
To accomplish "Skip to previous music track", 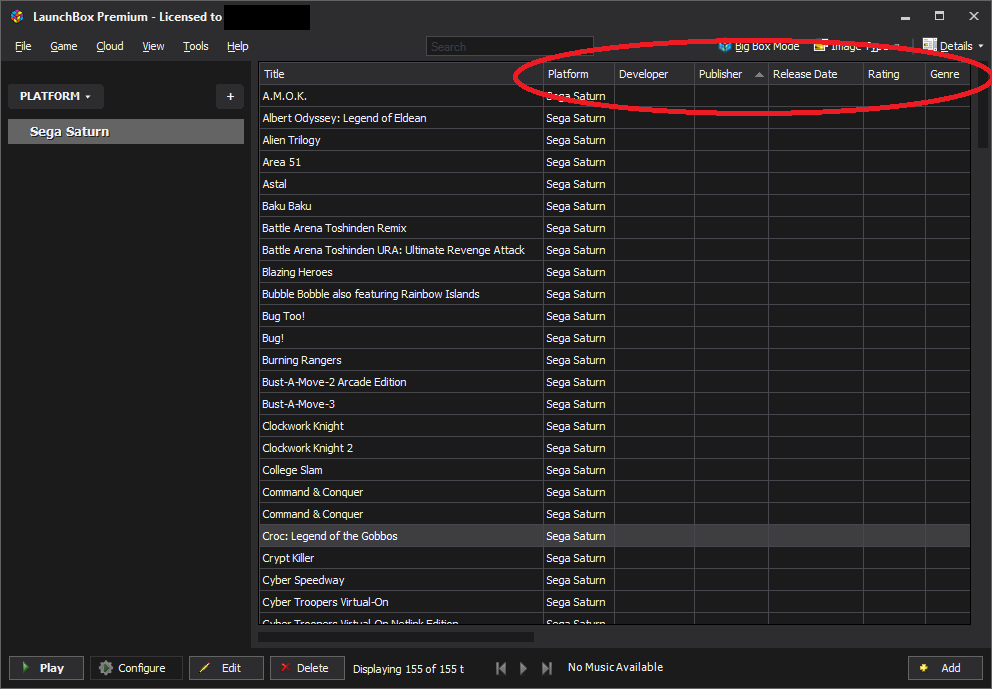I will (x=501, y=668).
